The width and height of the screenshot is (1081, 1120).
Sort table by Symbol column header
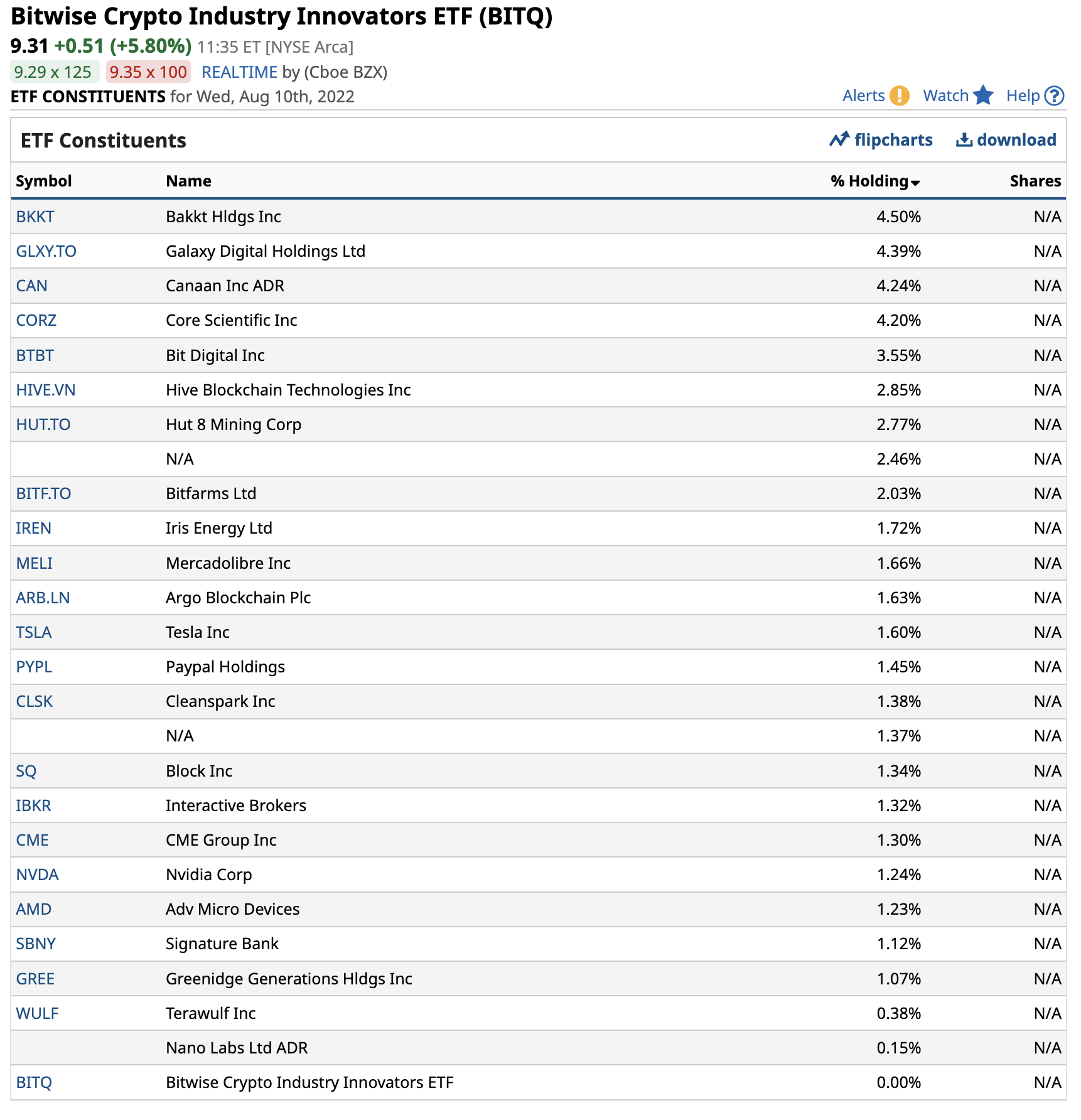(x=44, y=181)
